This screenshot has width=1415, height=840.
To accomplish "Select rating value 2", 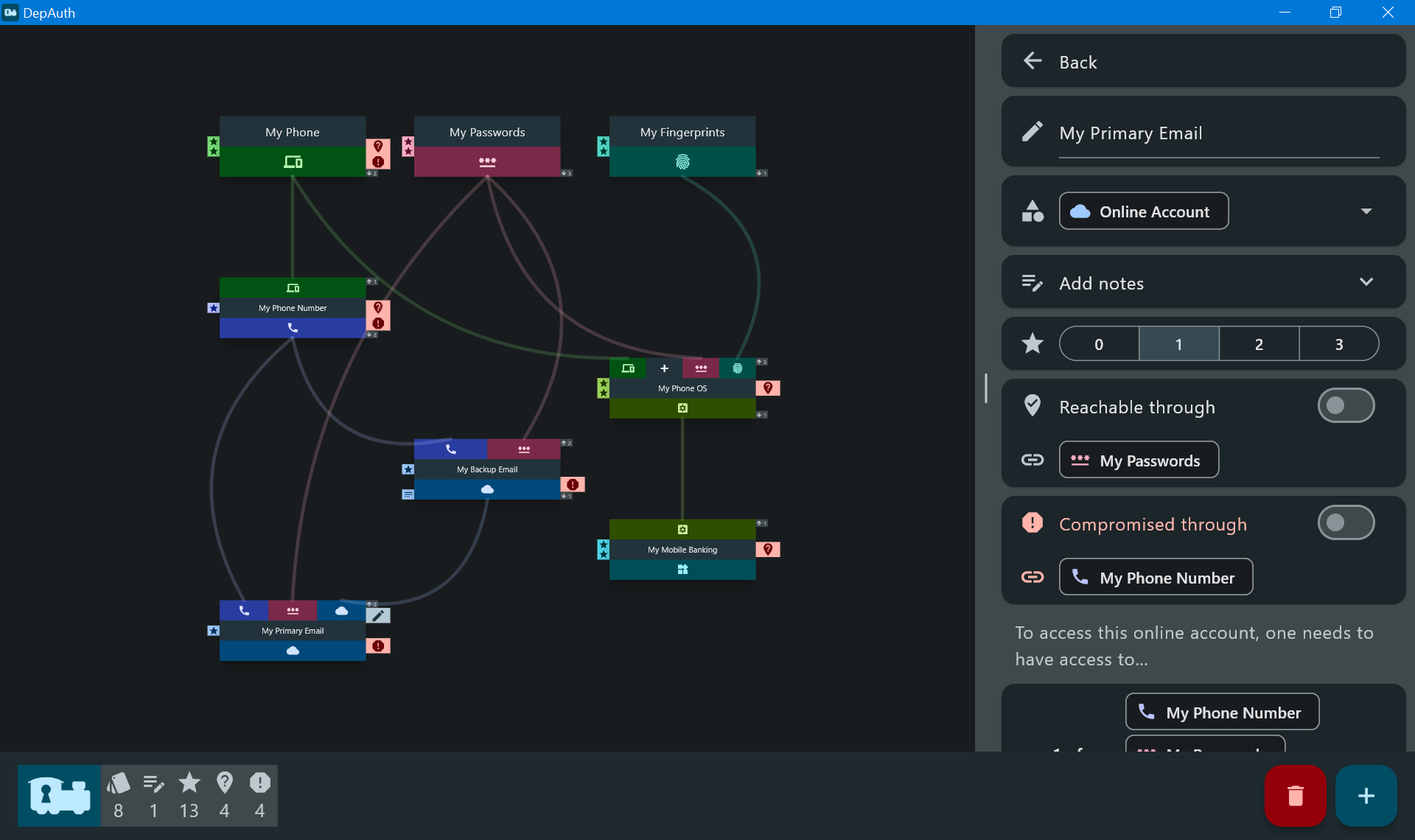I will click(1259, 344).
